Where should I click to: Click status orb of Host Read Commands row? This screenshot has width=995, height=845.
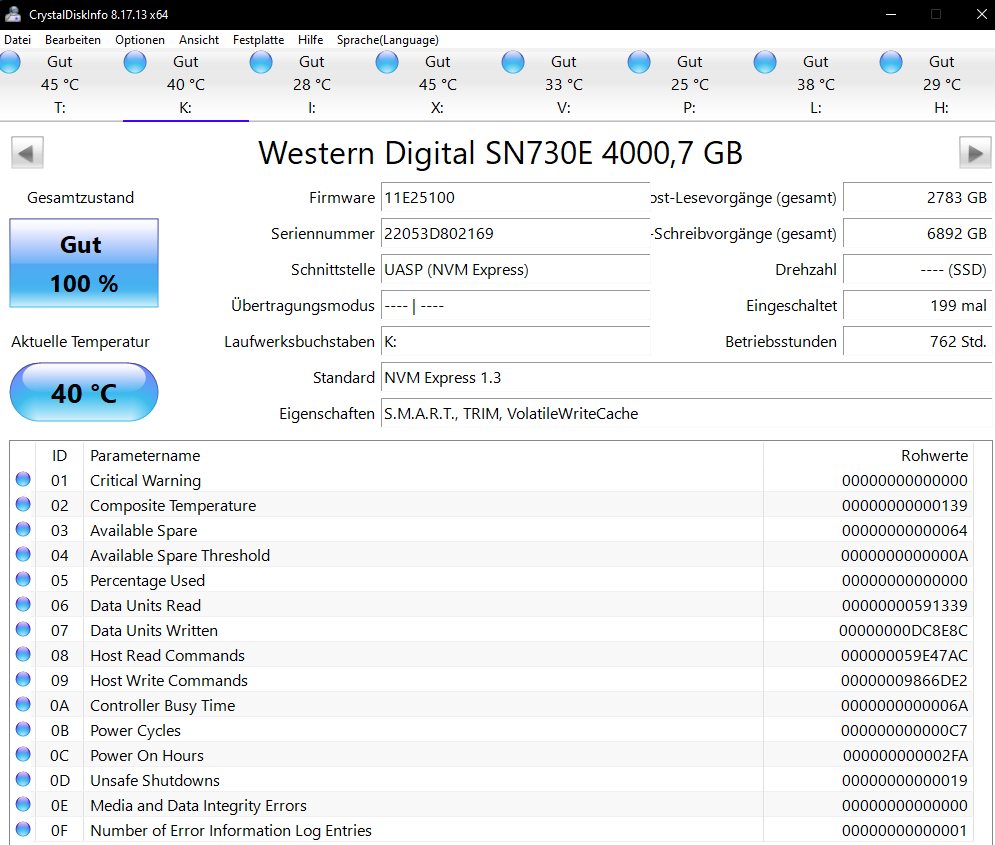pos(23,654)
